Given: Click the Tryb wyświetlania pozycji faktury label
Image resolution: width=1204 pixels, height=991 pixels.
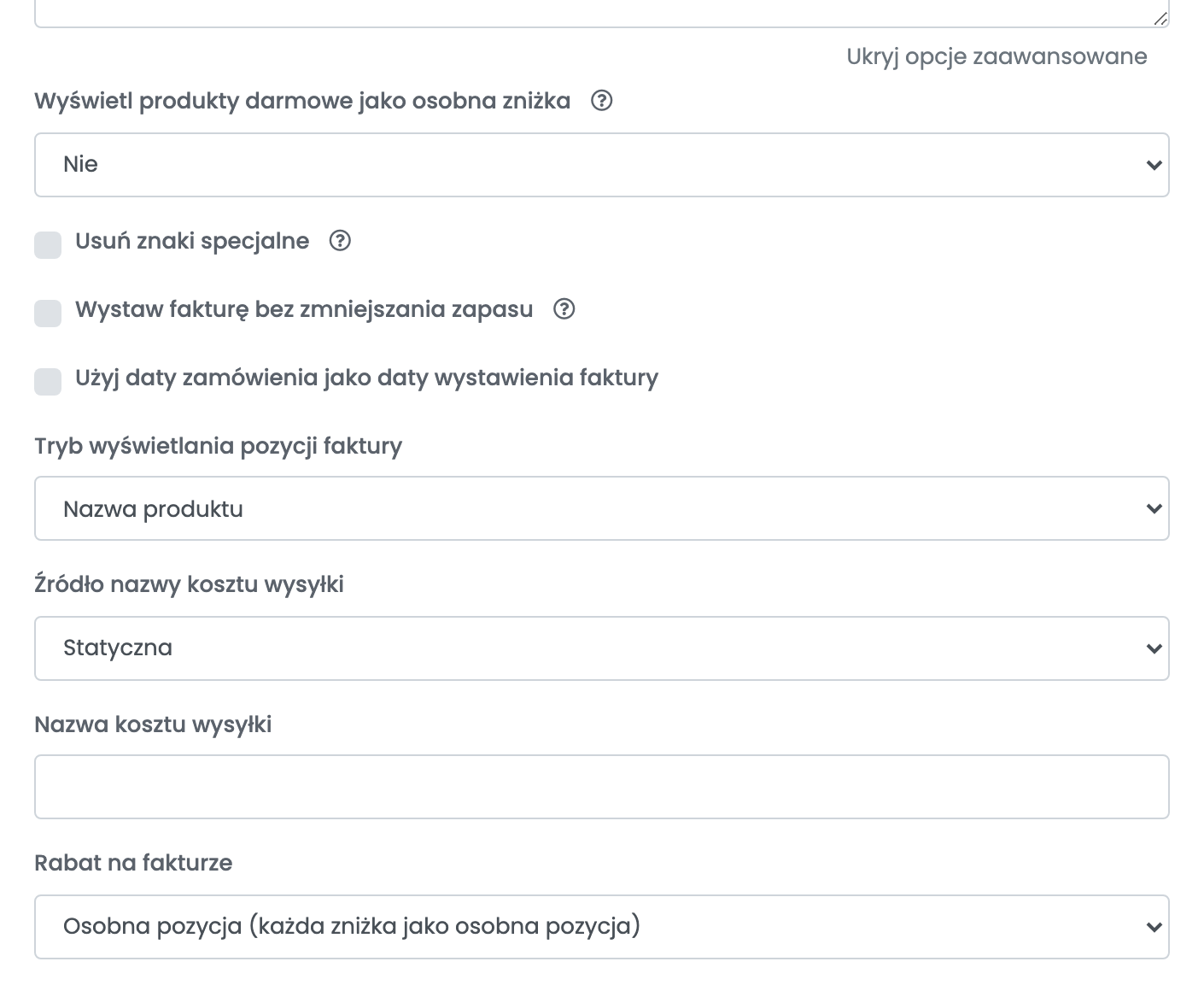Looking at the screenshot, I should pyautogui.click(x=218, y=446).
